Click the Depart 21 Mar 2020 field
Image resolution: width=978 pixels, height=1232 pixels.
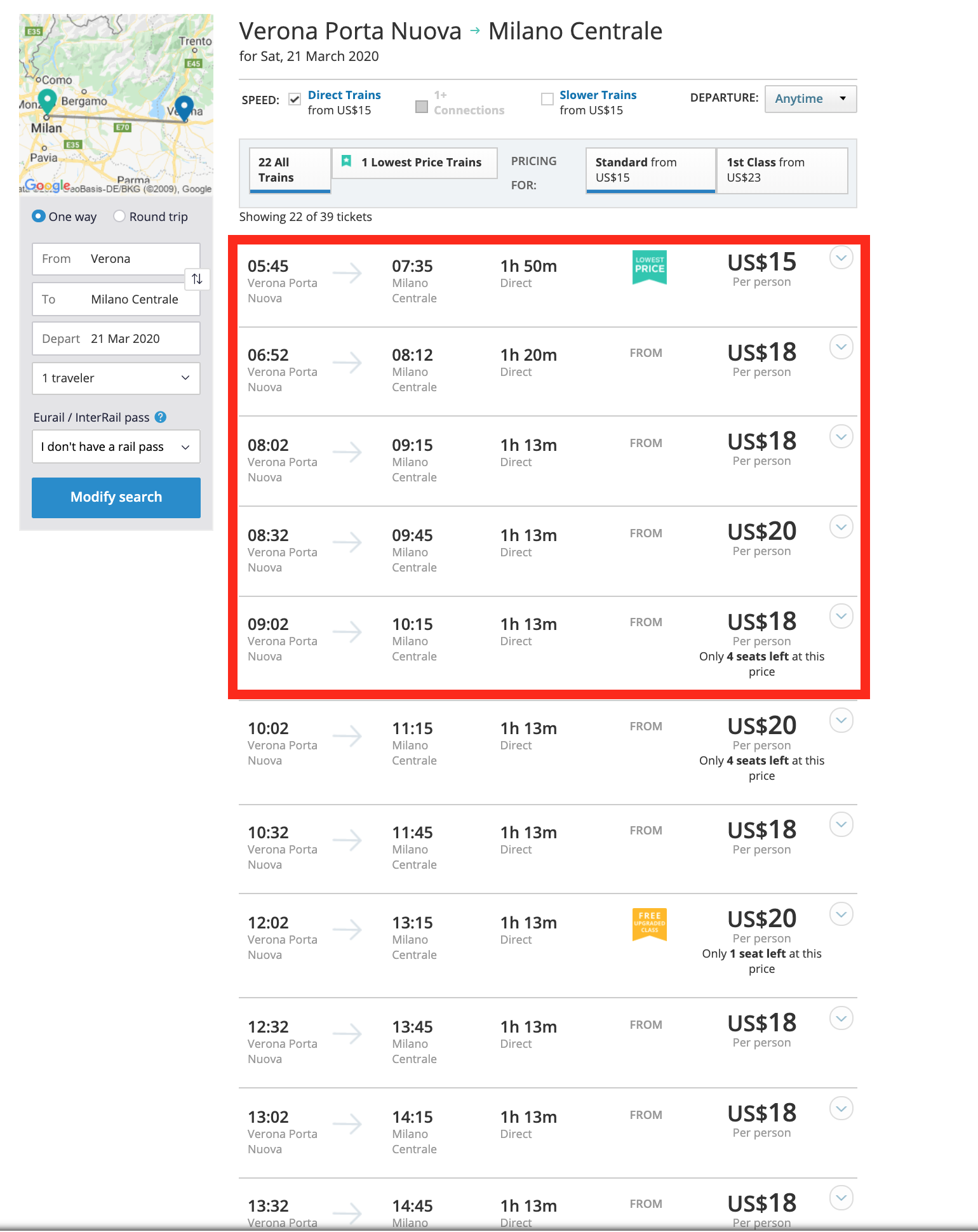tap(116, 338)
